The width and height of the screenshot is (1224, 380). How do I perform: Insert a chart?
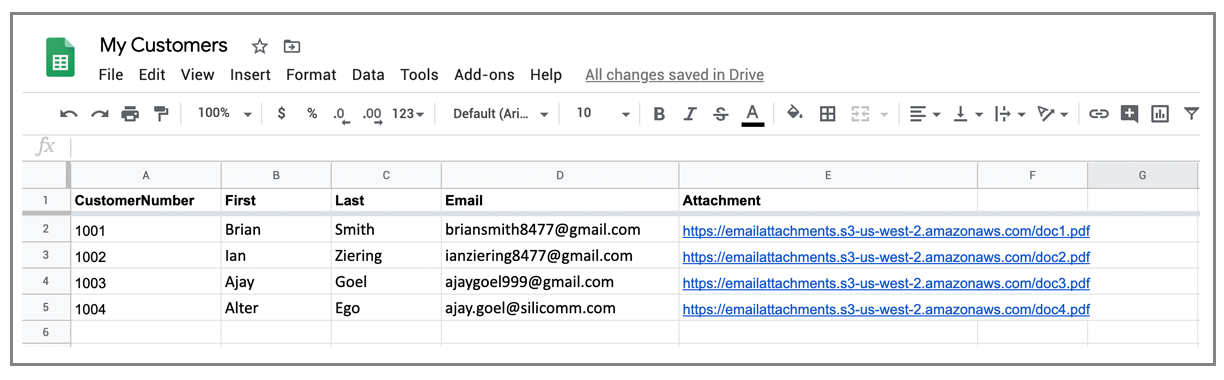(x=1160, y=114)
